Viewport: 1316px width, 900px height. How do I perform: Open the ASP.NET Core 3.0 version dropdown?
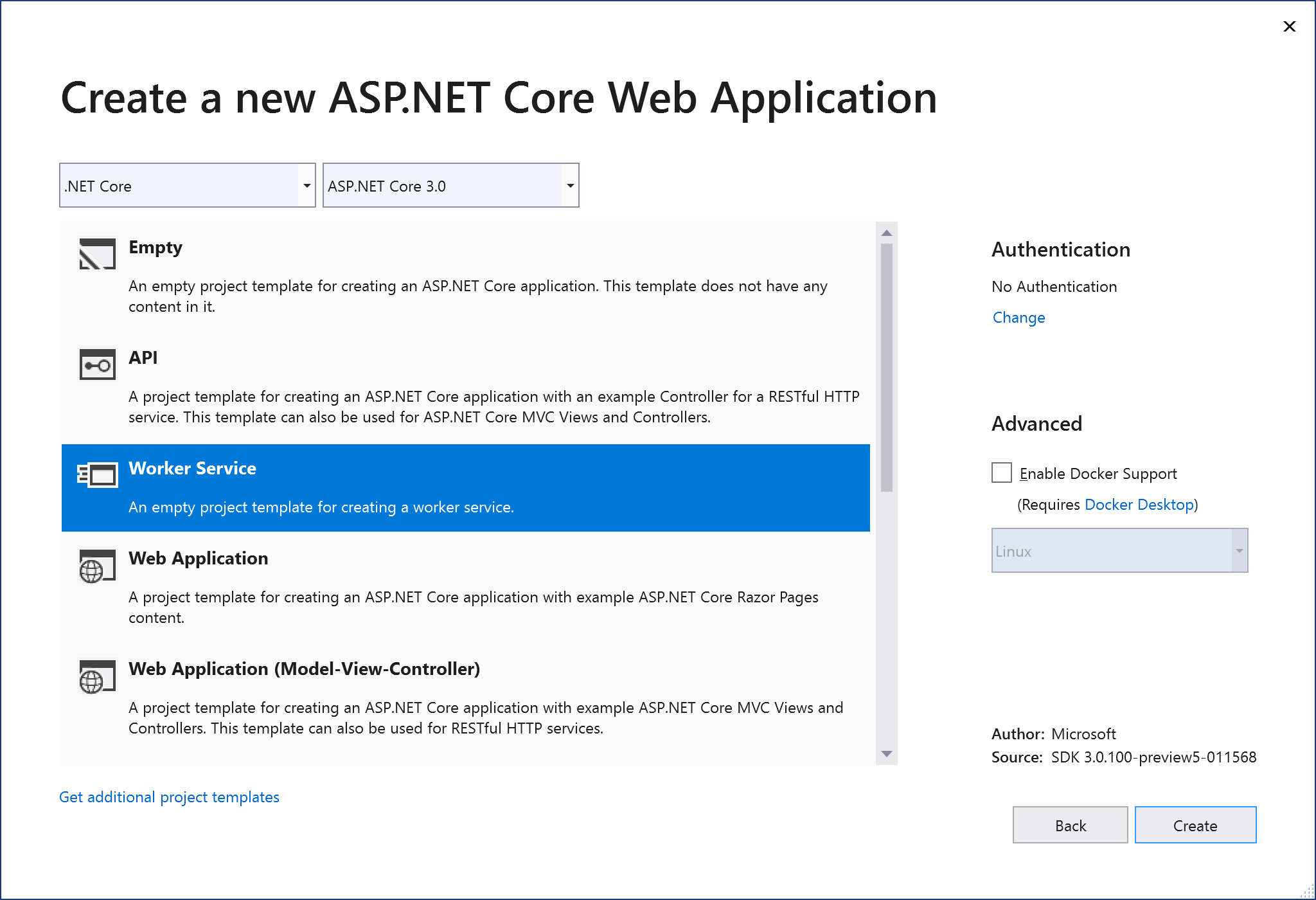coord(569,186)
